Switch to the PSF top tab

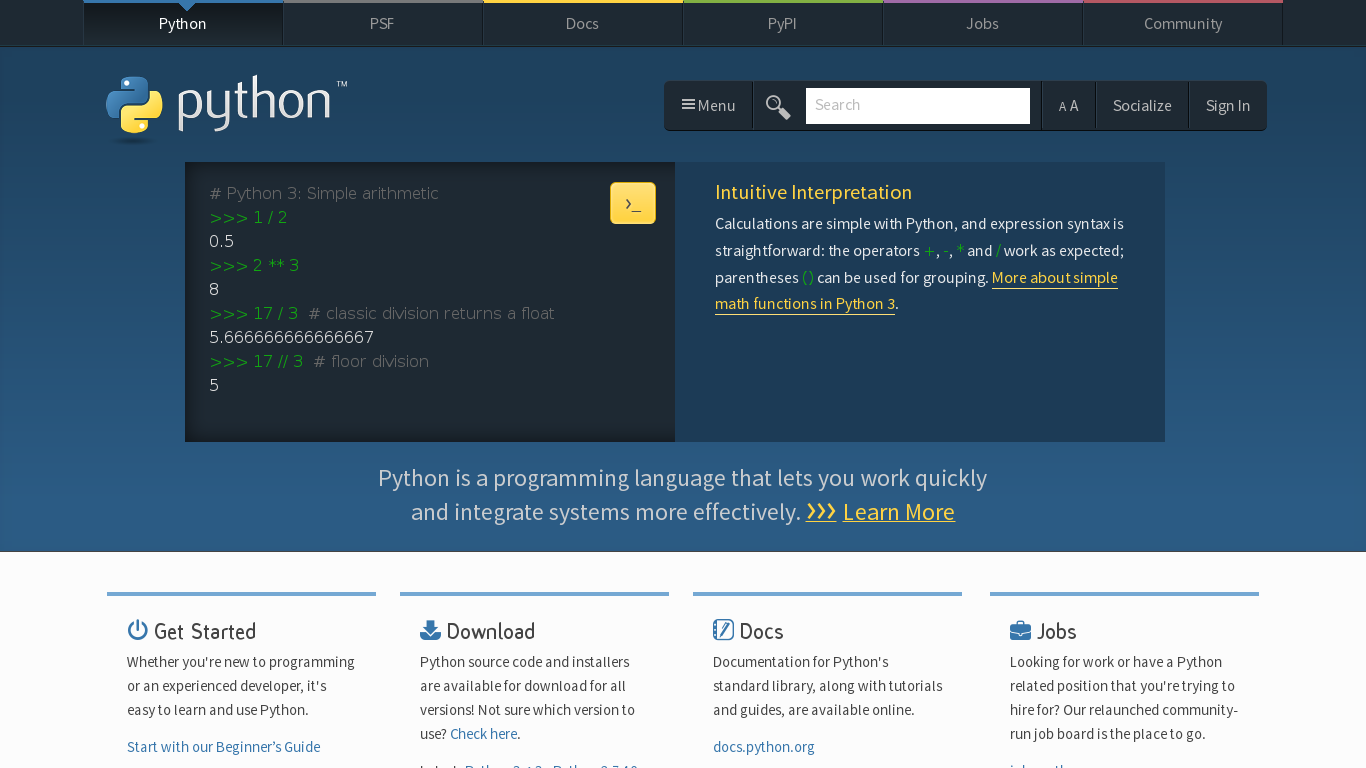click(x=382, y=23)
